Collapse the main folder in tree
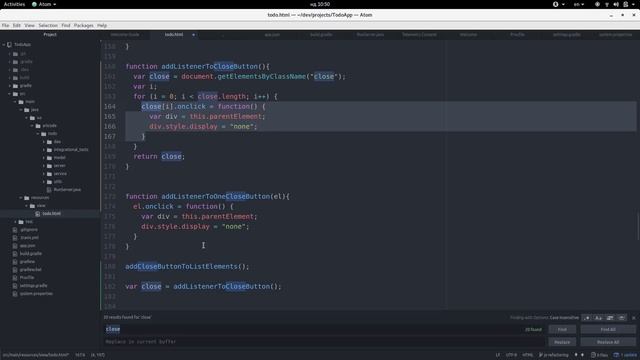Image resolution: width=640 pixels, height=360 pixels. pyautogui.click(x=16, y=102)
